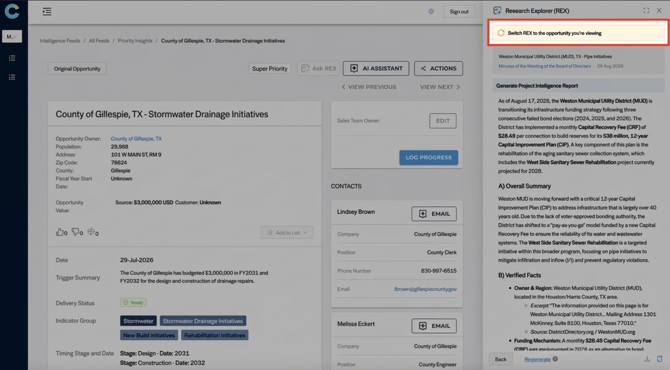The image size is (670, 370).
Task: Click Rehabilitation Initiatives tag
Action: [x=215, y=335]
